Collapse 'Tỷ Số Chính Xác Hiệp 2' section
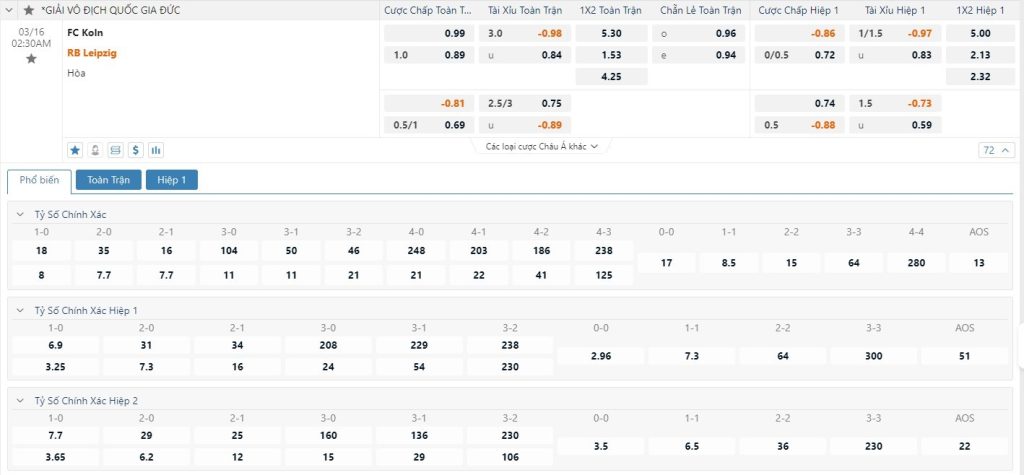The width and height of the screenshot is (1024, 475). [x=21, y=401]
